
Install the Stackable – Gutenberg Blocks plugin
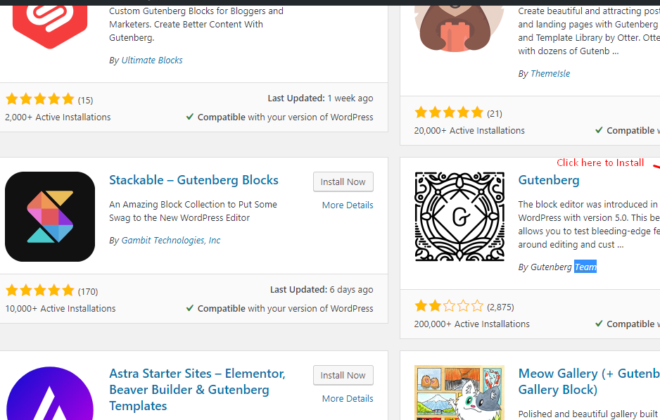[343, 182]
